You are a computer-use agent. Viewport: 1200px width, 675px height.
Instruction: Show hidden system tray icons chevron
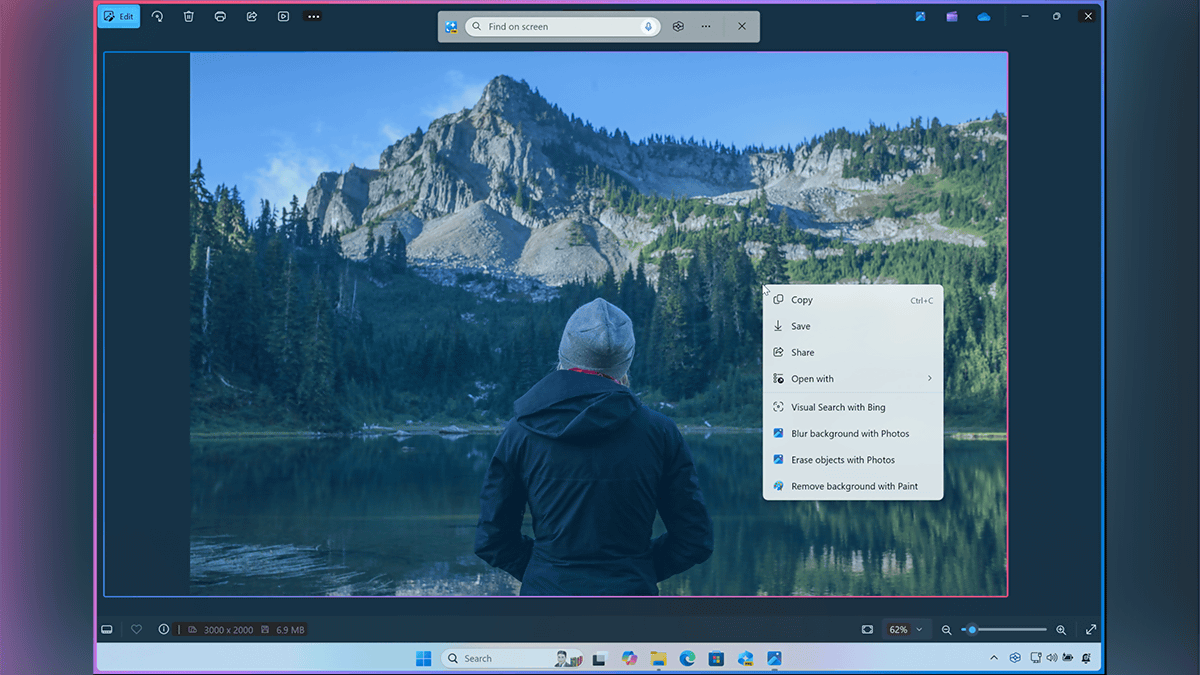(x=994, y=658)
